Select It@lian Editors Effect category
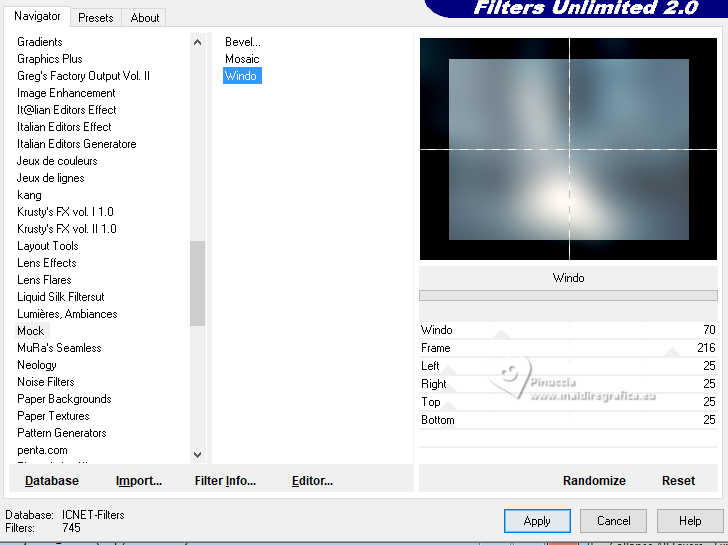 66,110
